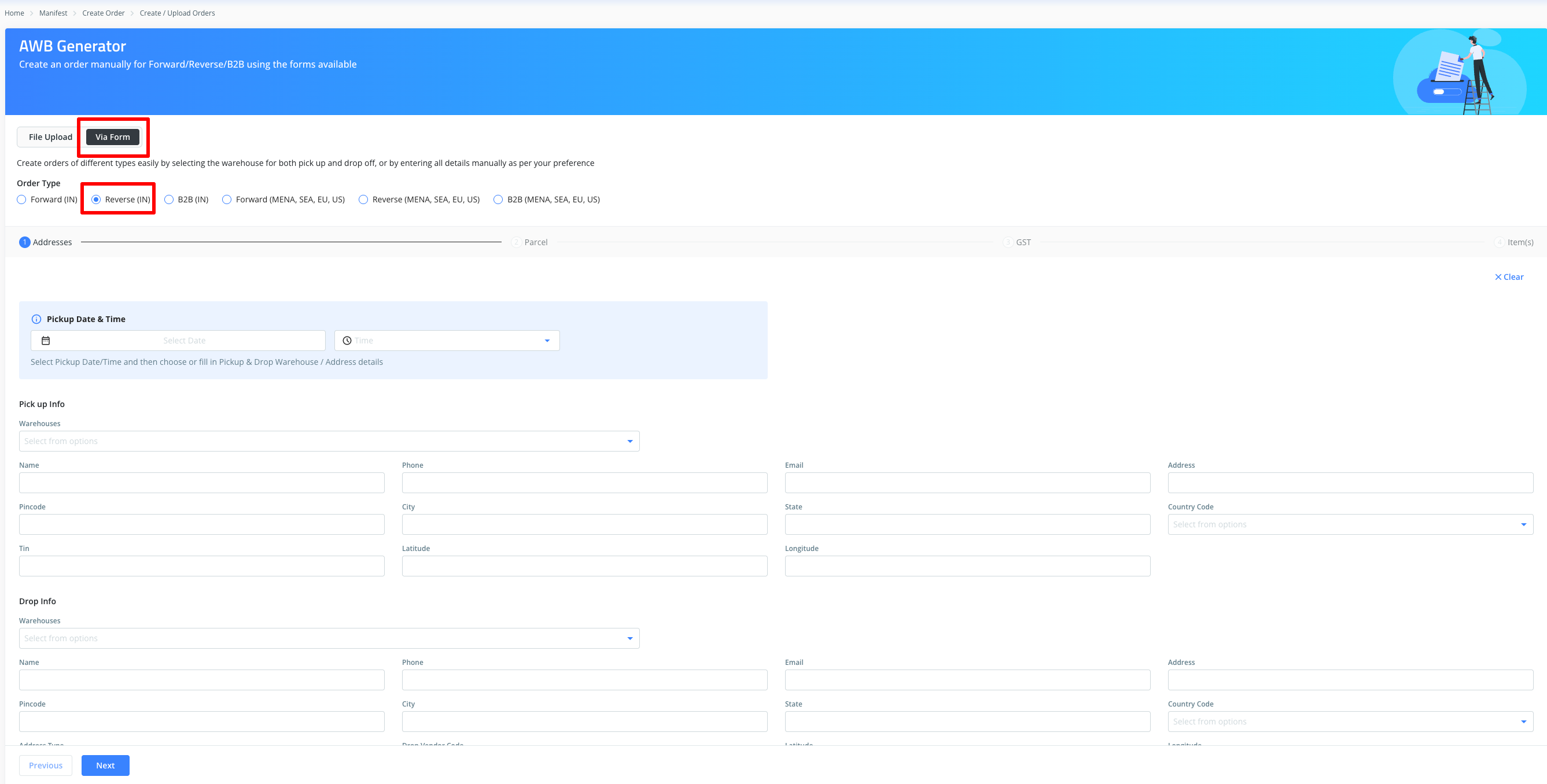Click step 4 Item(s) circle icon
Image resolution: width=1547 pixels, height=784 pixels.
pos(1499,242)
